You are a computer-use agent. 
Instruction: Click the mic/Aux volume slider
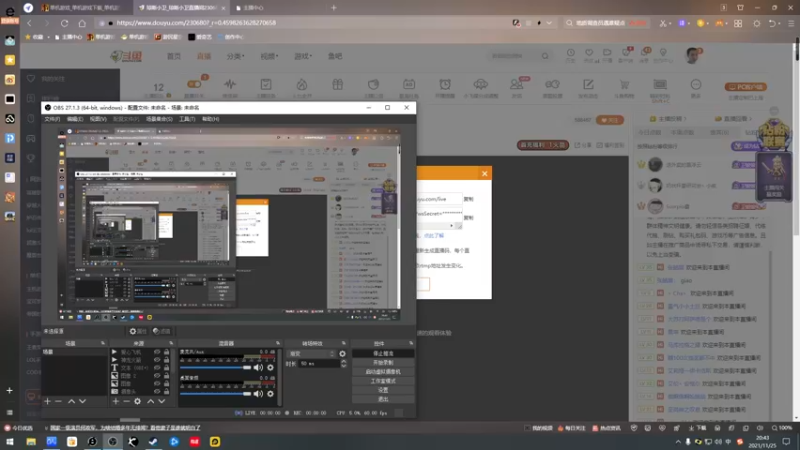(x=216, y=367)
